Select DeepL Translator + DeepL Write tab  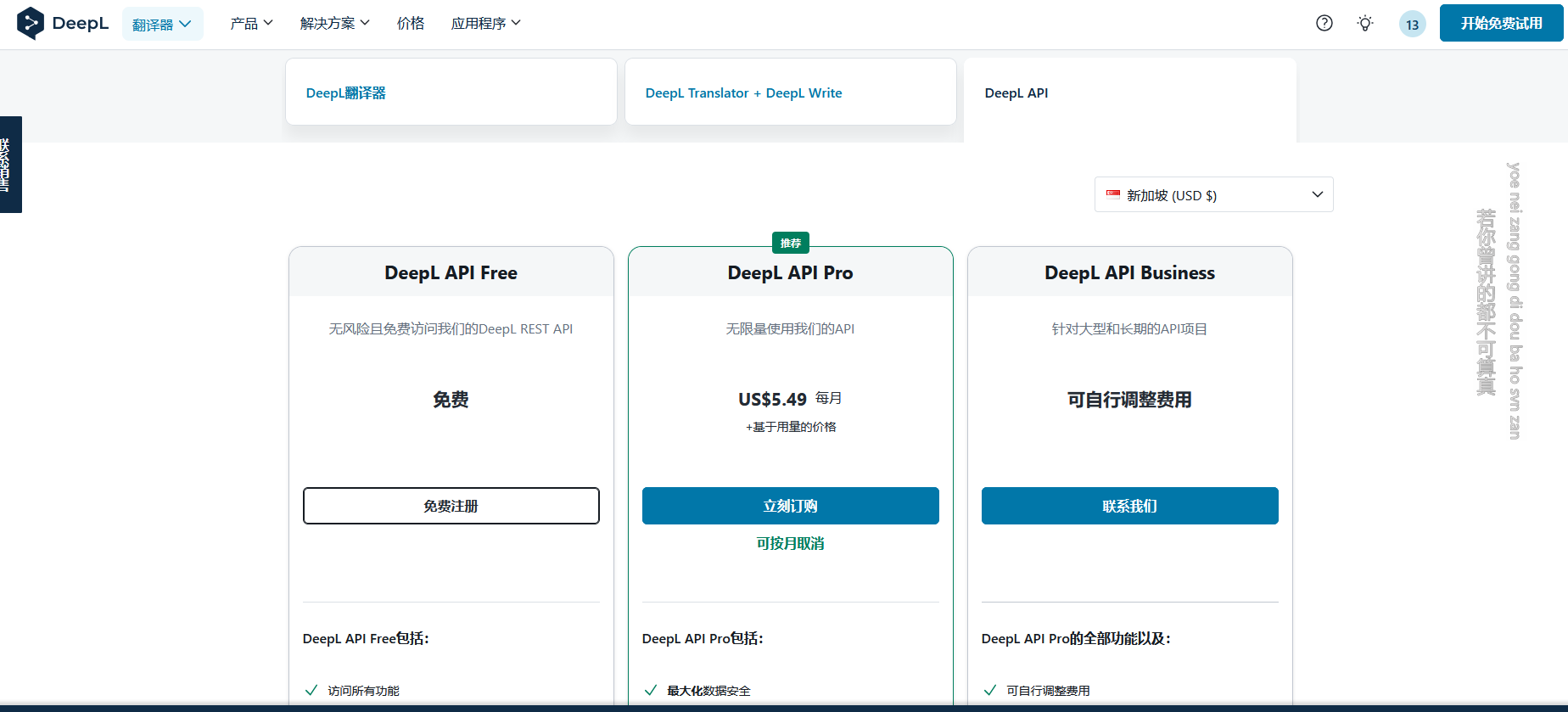[x=790, y=93]
